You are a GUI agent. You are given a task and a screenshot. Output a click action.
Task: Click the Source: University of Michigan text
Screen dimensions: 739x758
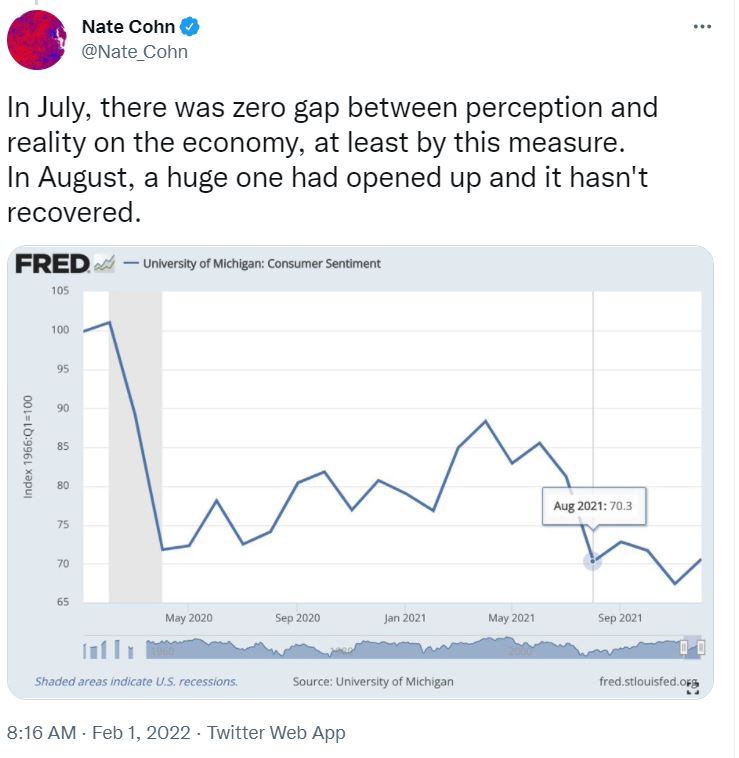point(372,681)
